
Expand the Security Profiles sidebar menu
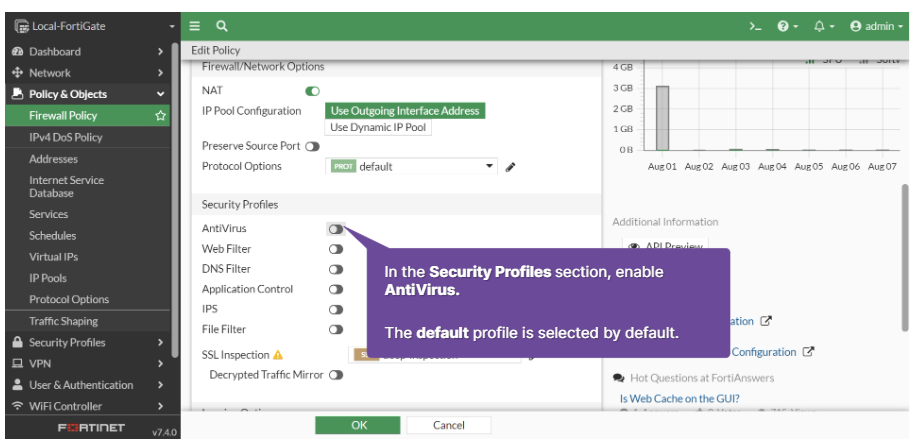(x=88, y=342)
